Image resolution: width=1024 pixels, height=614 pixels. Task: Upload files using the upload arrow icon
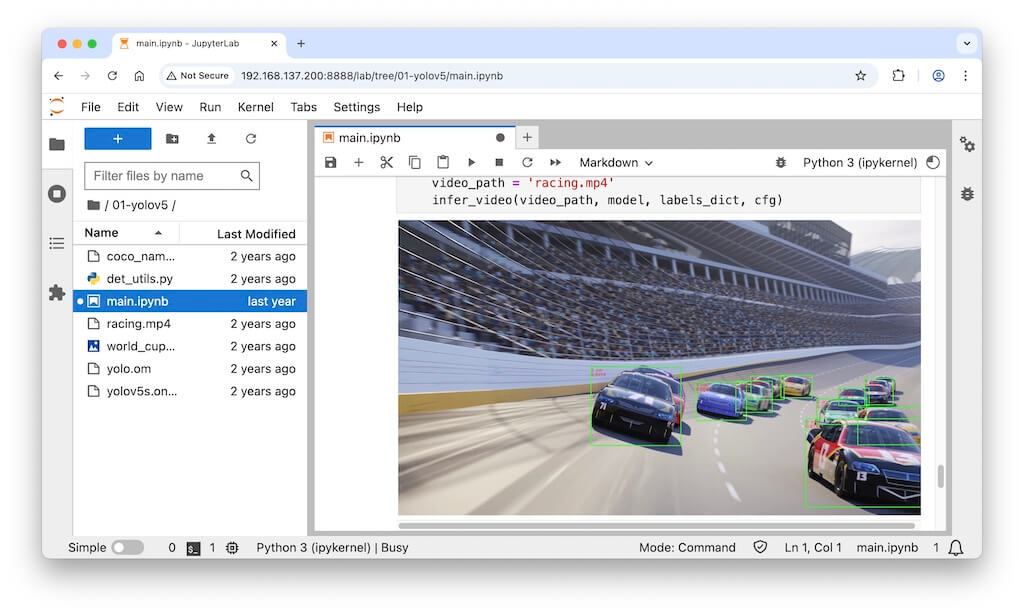pos(211,139)
